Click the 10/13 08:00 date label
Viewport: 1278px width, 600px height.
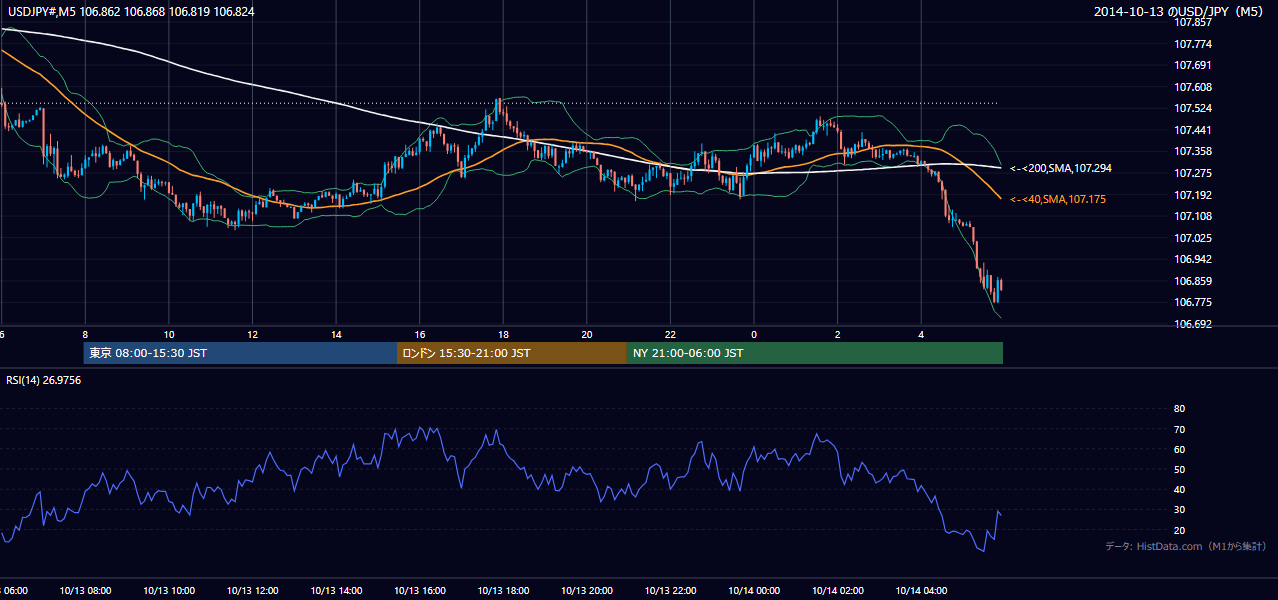click(x=85, y=590)
